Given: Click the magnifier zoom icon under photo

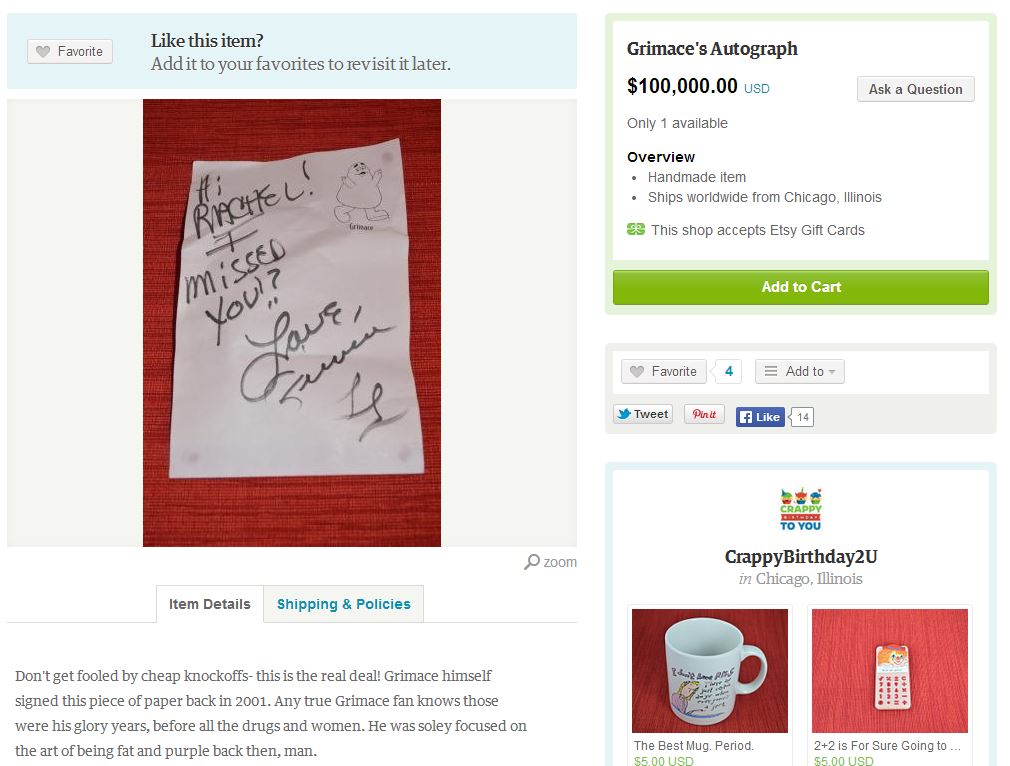Looking at the screenshot, I should tap(532, 562).
